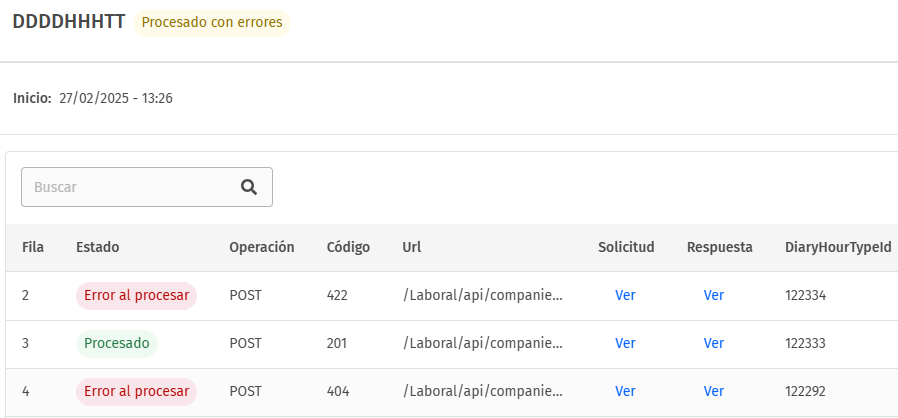Click the Url cell in row 4
The image size is (898, 418).
coord(483,392)
